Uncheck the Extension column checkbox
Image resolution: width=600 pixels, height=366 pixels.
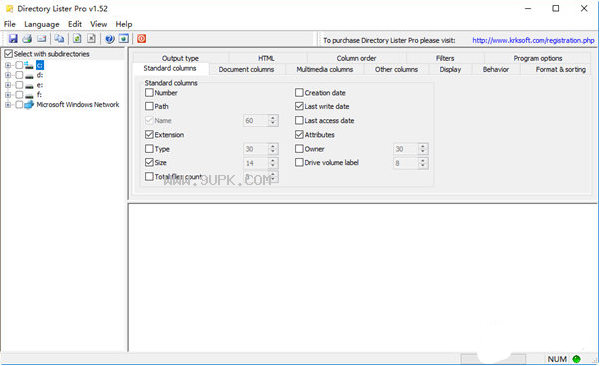point(149,134)
